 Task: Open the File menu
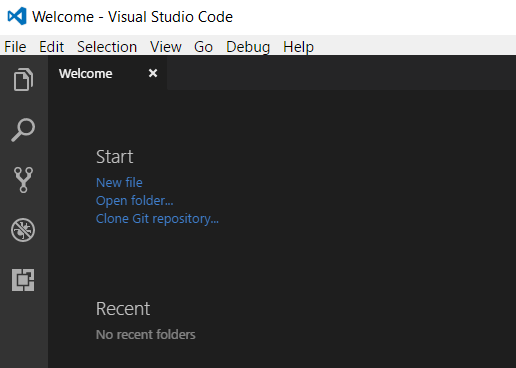click(15, 47)
